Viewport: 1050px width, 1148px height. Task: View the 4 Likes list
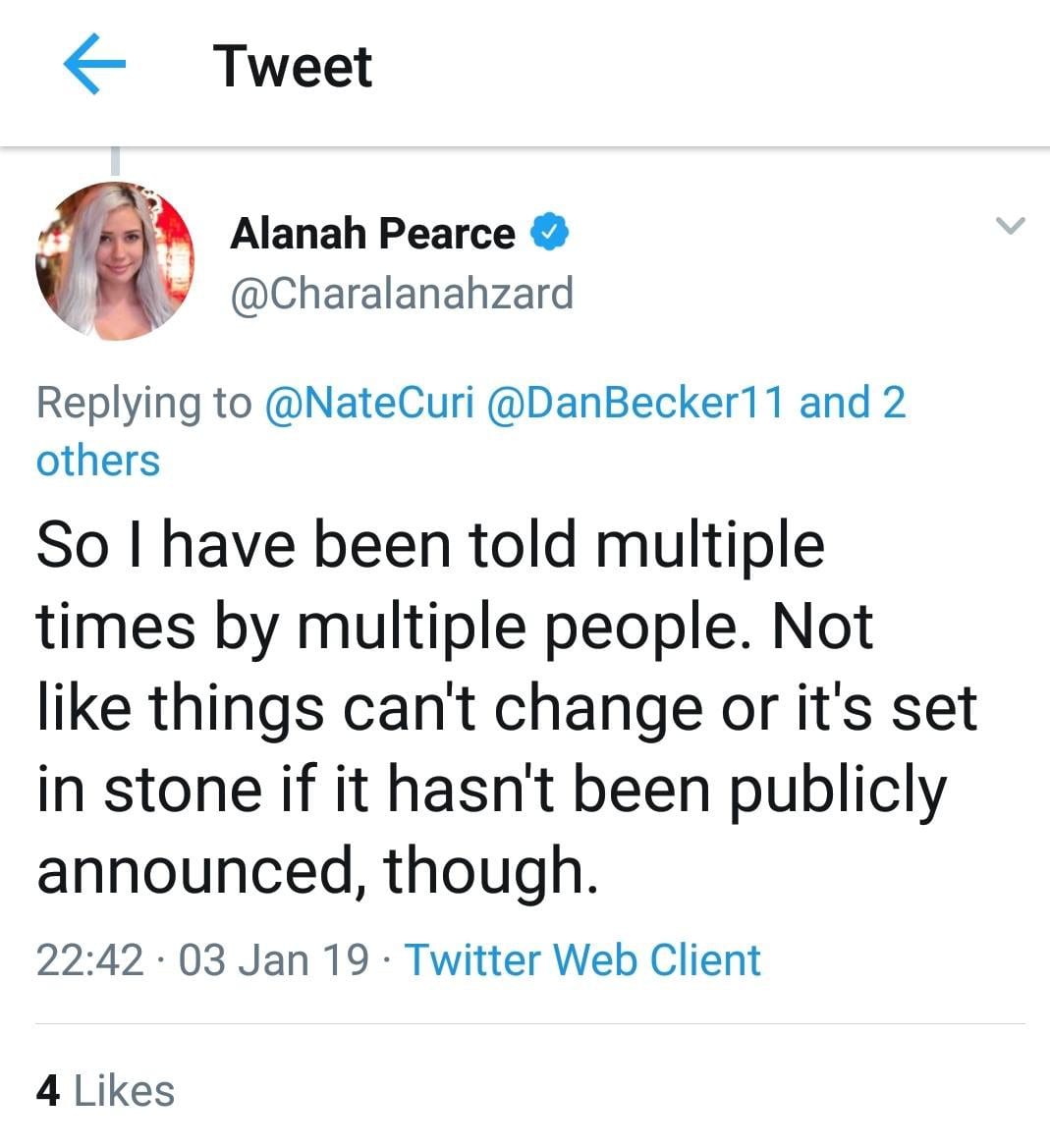click(x=105, y=1090)
